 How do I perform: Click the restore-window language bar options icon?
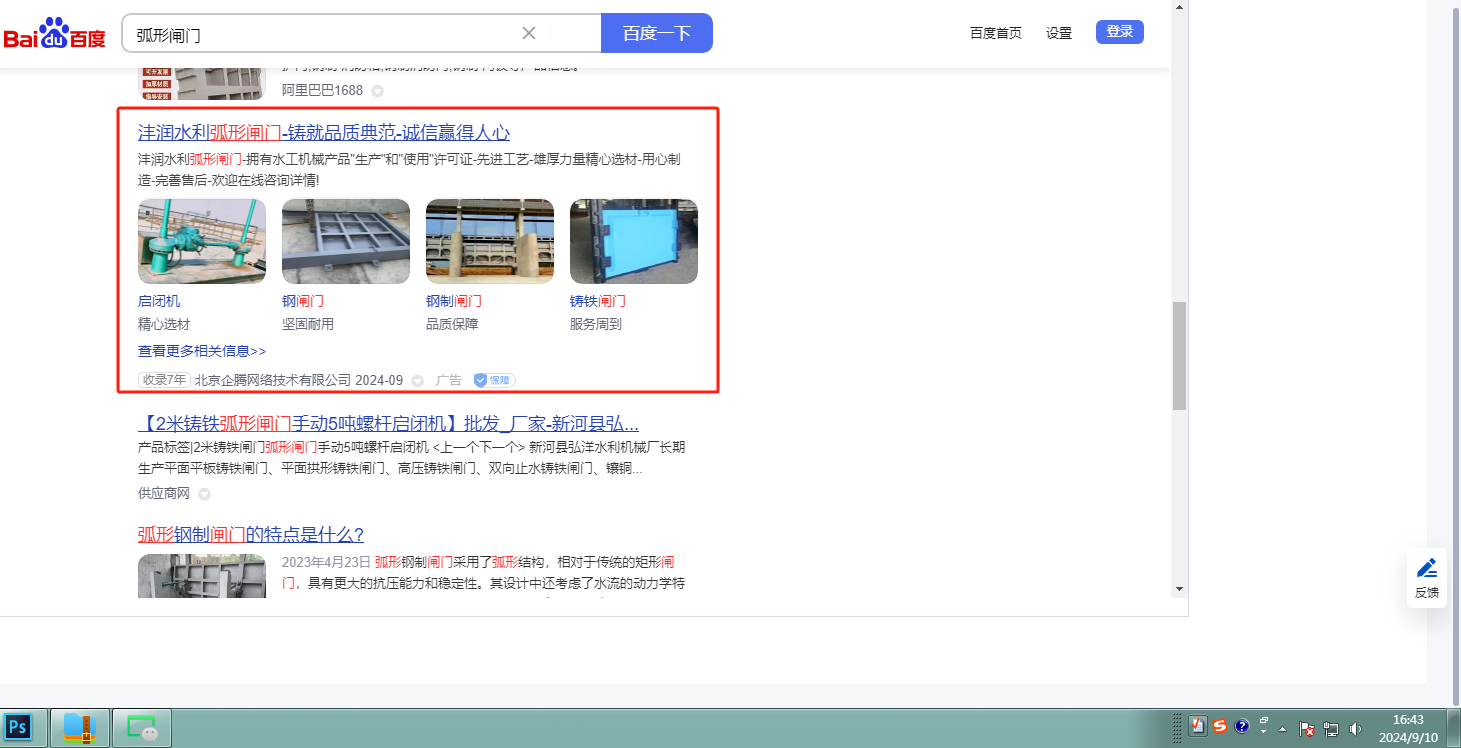tap(1264, 720)
